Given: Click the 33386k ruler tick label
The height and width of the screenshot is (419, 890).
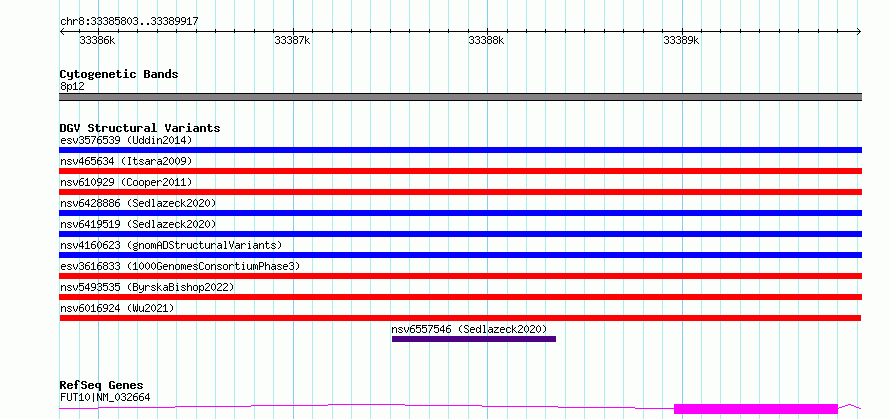Looking at the screenshot, I should pos(98,40).
